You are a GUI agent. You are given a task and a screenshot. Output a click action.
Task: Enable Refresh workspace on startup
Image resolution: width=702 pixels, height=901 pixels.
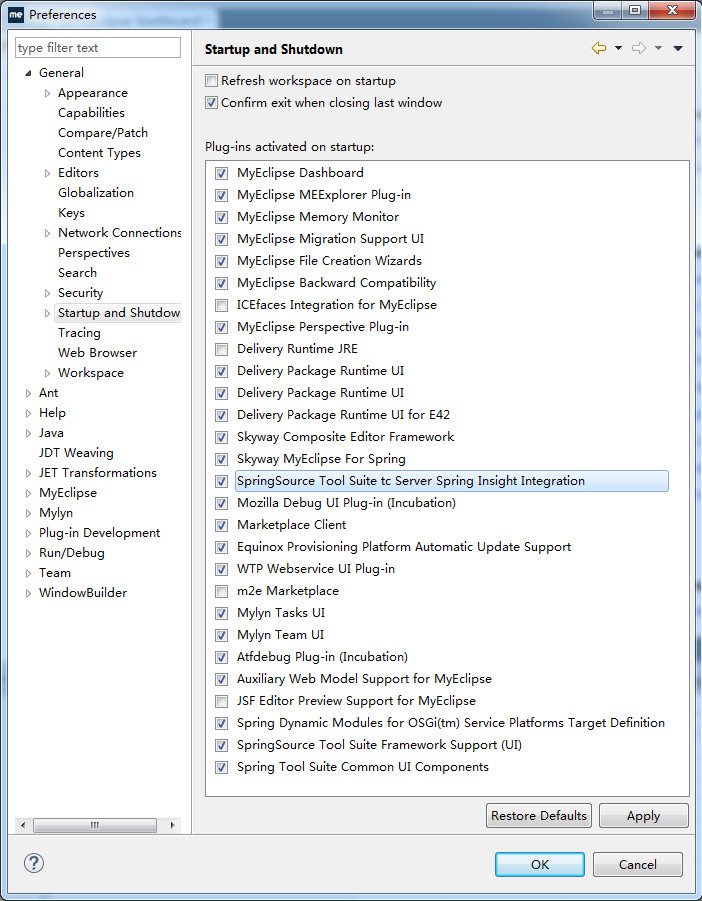pos(211,80)
